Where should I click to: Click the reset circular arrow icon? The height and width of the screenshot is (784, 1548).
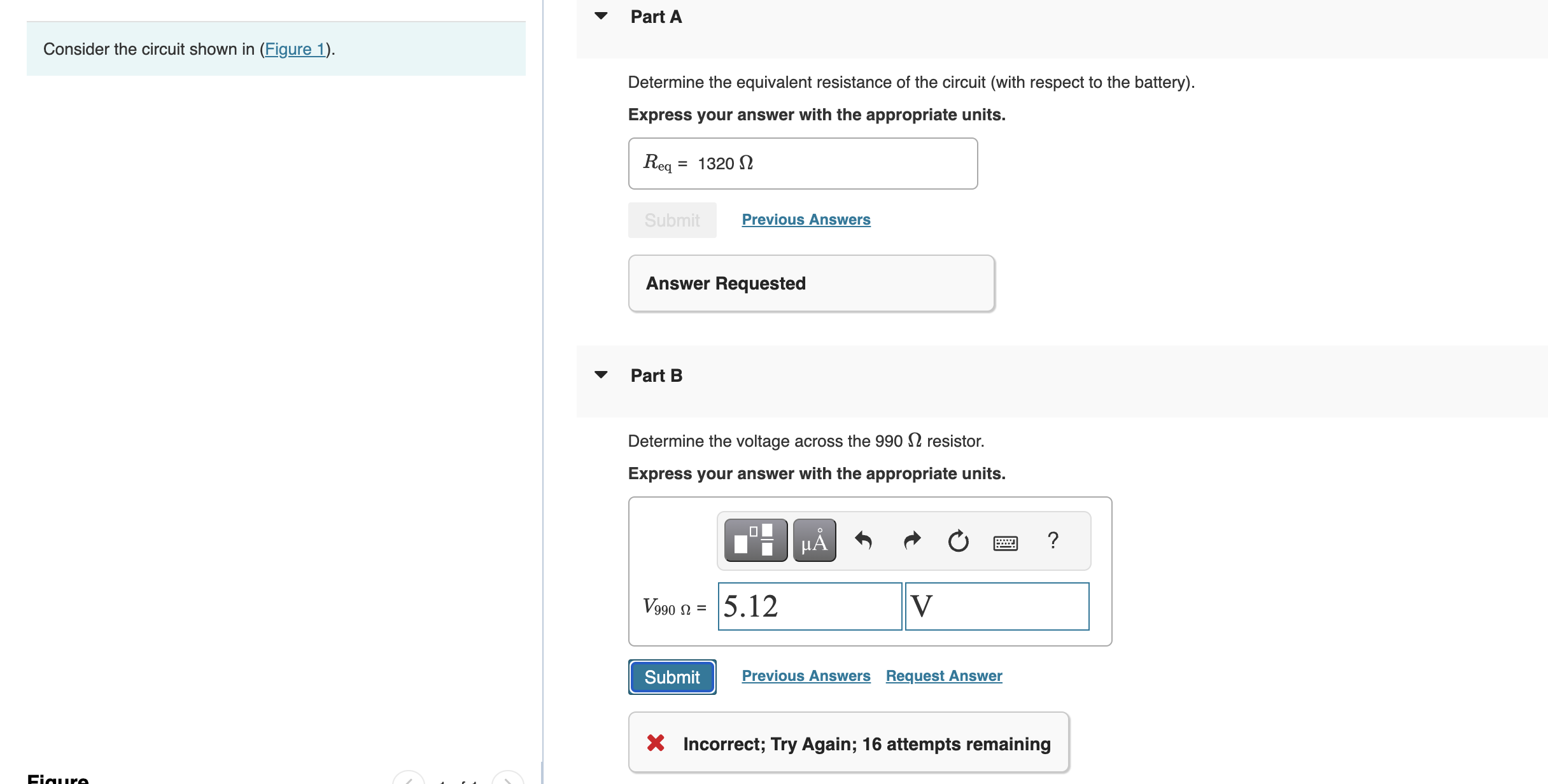(958, 540)
